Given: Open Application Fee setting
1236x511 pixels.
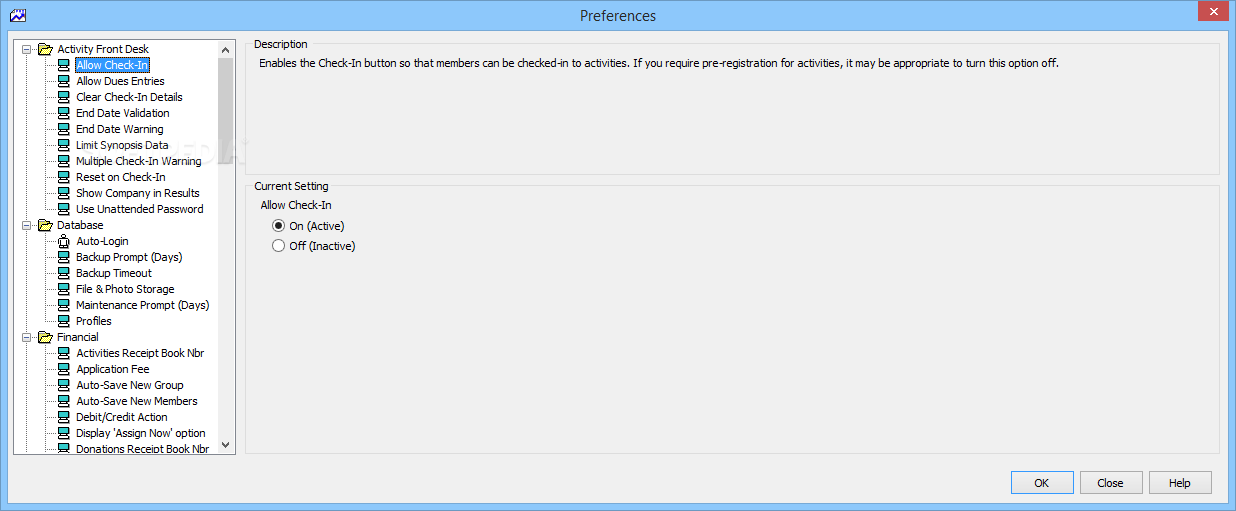Looking at the screenshot, I should [x=113, y=369].
